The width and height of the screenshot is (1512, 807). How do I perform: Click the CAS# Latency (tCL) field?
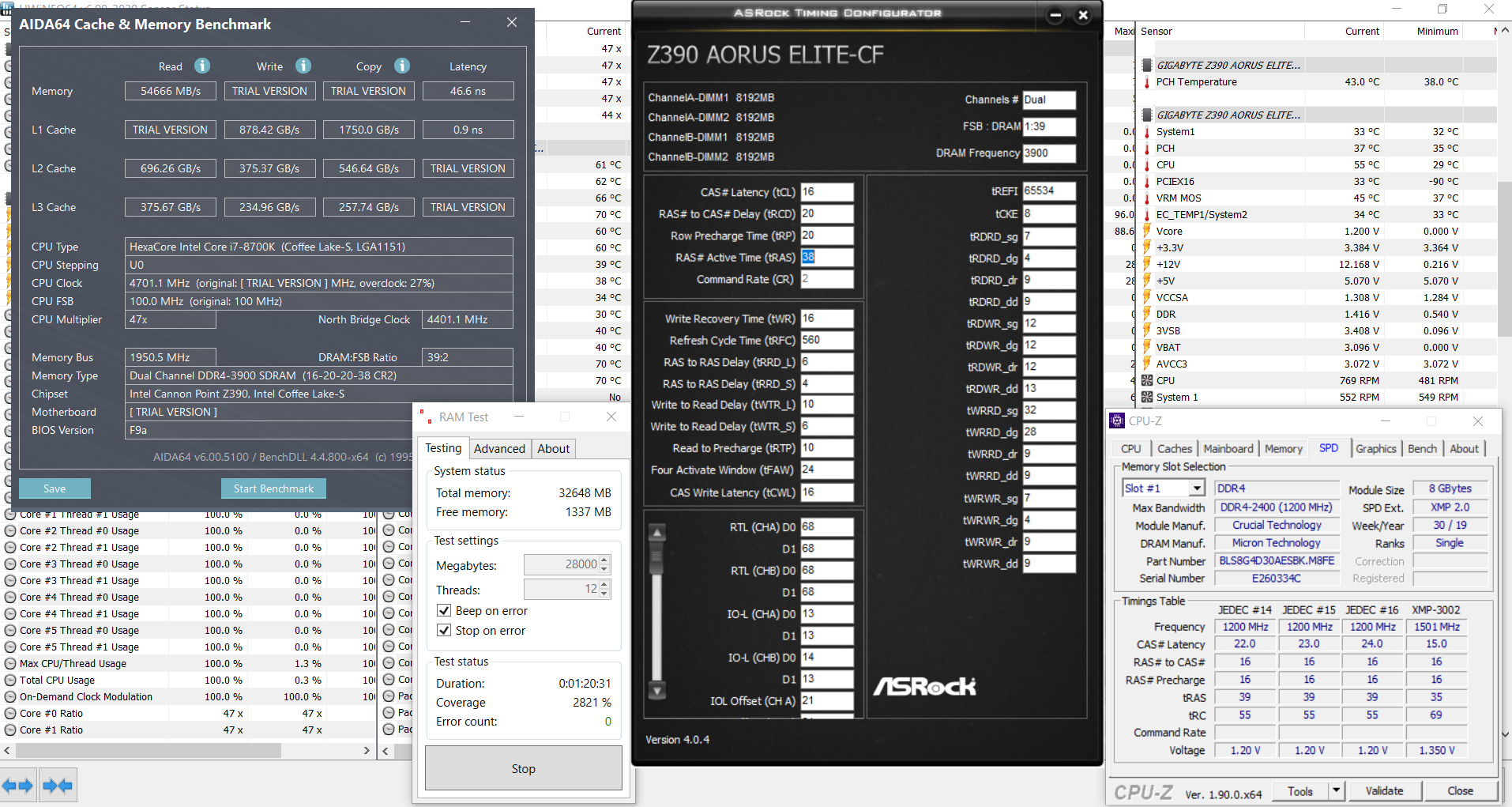pos(826,192)
